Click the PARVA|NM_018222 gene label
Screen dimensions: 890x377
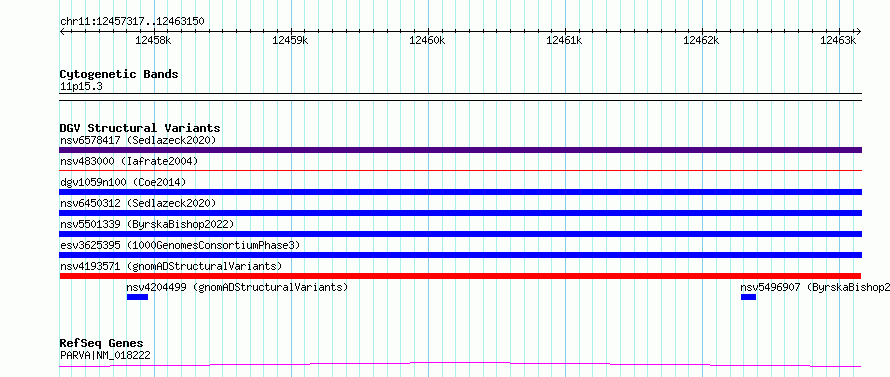tap(105, 355)
